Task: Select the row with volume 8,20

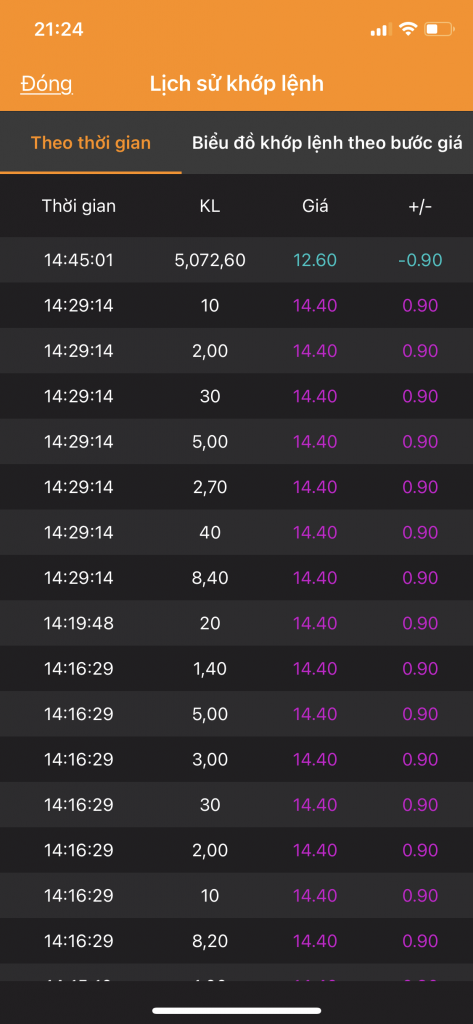Action: tap(236, 941)
